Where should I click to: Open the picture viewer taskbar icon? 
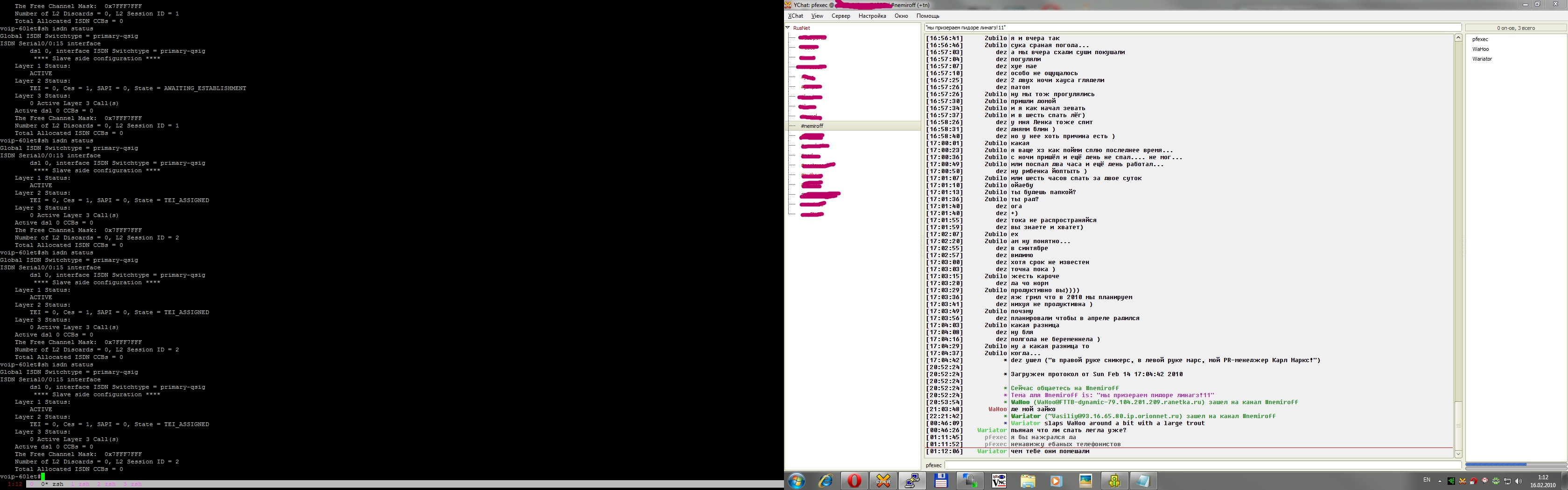(1085, 481)
